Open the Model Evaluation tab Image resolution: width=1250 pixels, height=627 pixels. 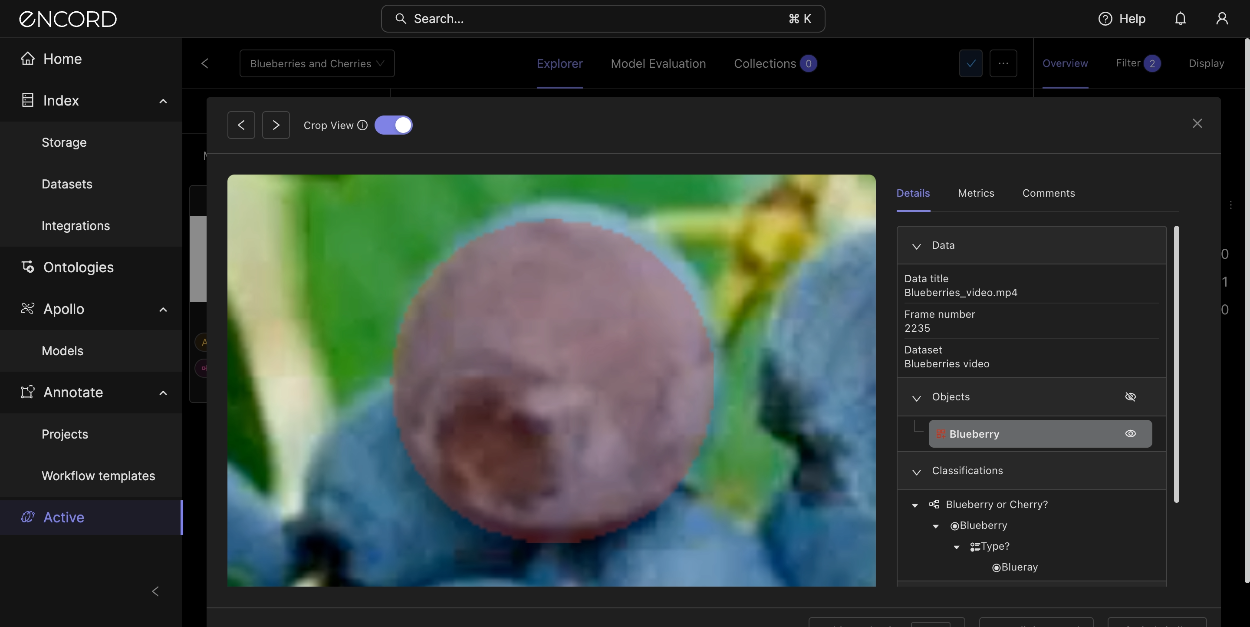(658, 64)
